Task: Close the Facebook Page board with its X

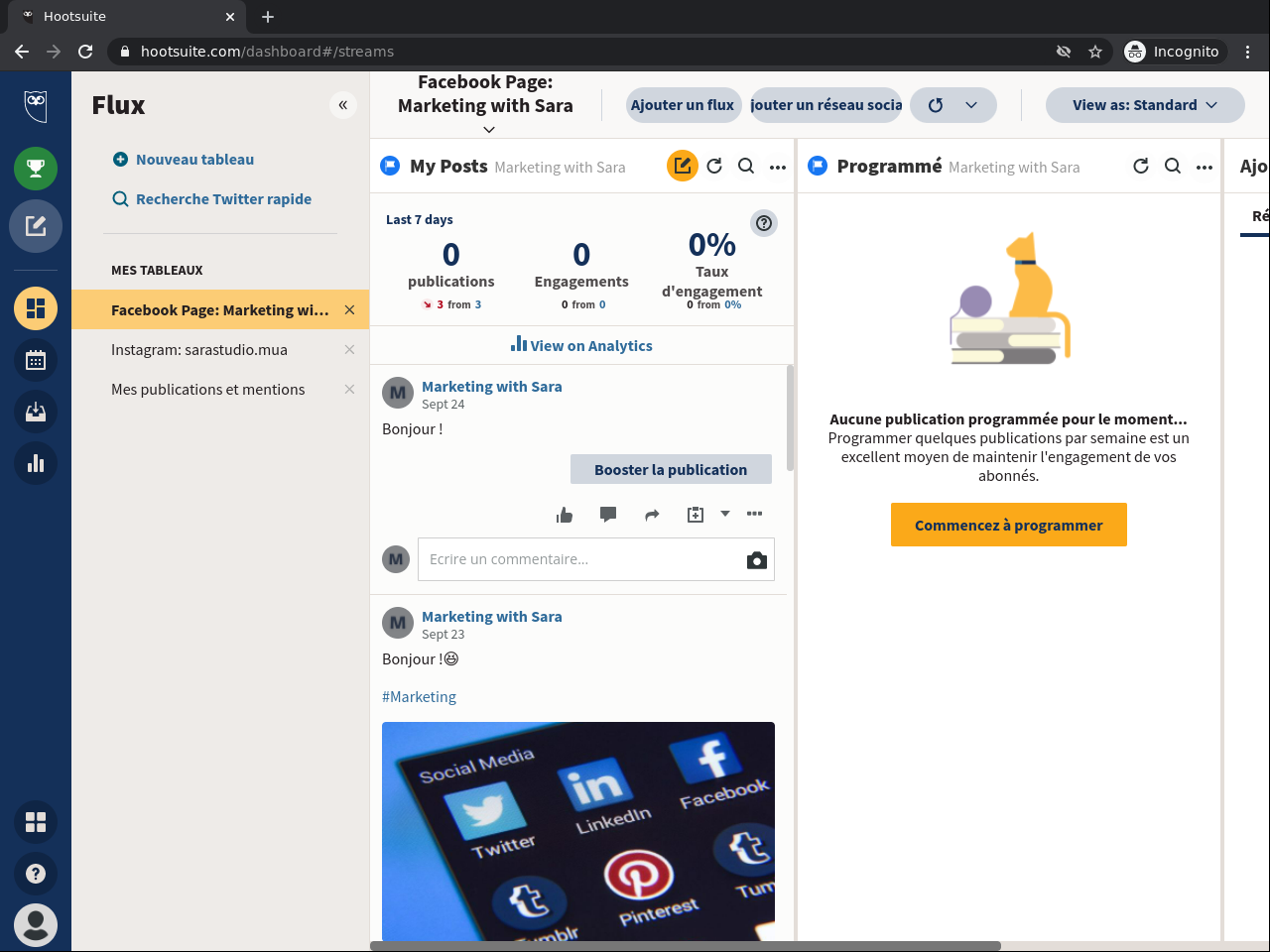Action: pos(349,310)
